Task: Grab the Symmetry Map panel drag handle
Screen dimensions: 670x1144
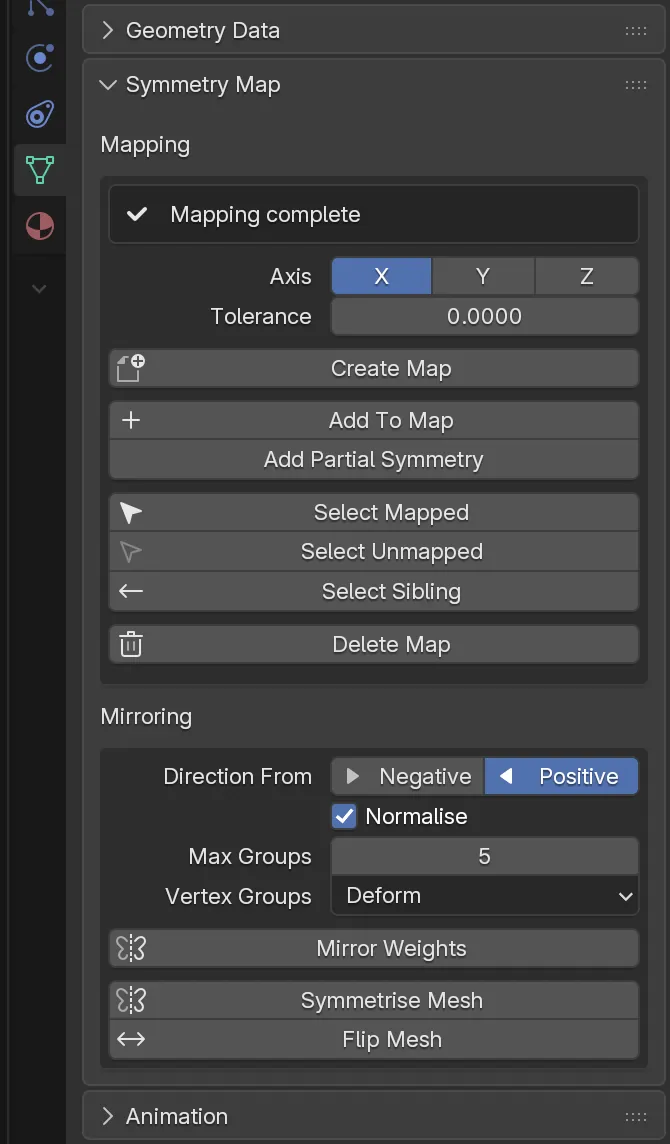Action: click(636, 85)
